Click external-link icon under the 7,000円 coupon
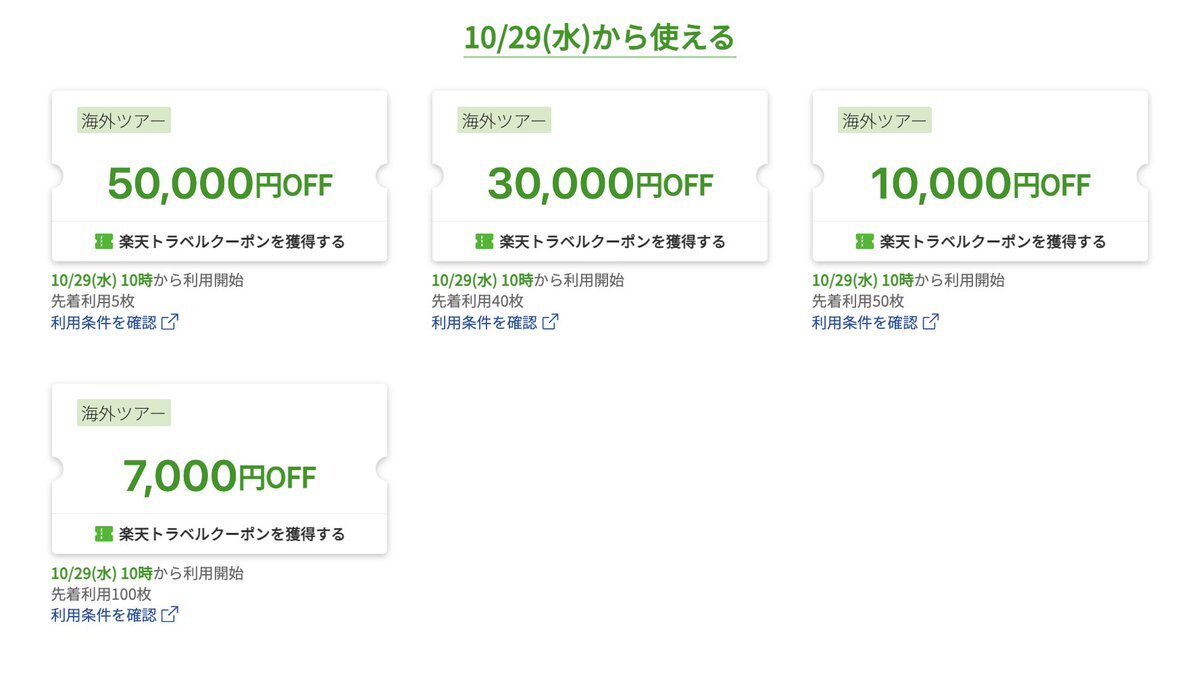This screenshot has width=1200, height=693. [170, 614]
